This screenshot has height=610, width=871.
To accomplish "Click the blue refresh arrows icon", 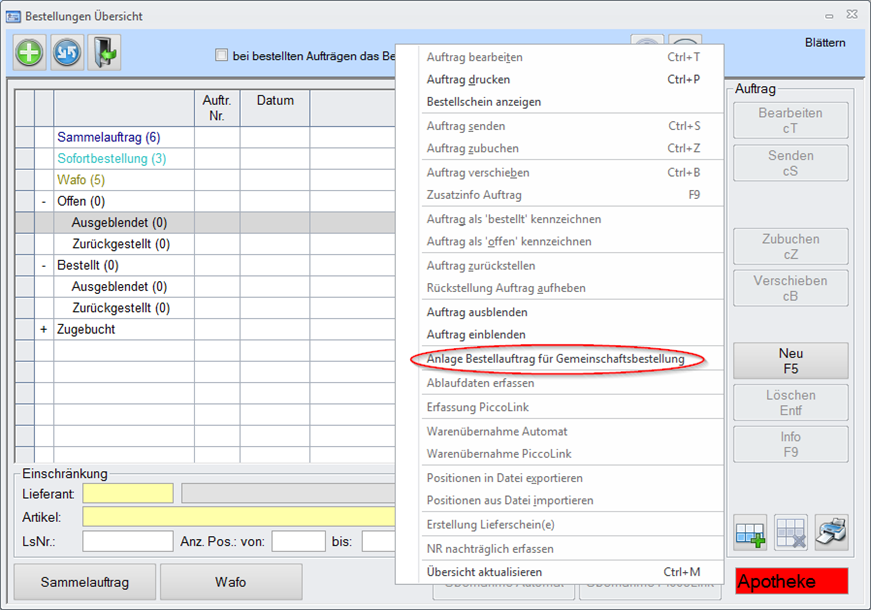I will [x=67, y=52].
